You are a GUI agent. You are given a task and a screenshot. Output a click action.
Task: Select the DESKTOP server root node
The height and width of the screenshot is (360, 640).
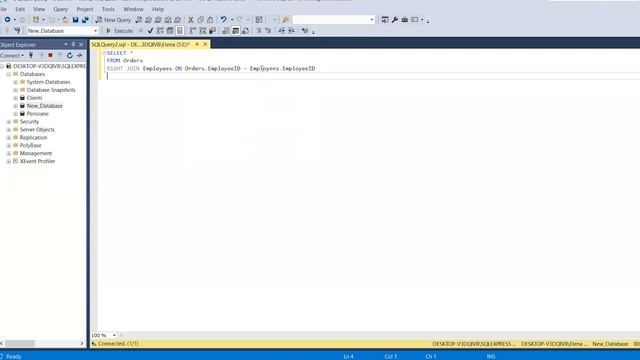49,66
